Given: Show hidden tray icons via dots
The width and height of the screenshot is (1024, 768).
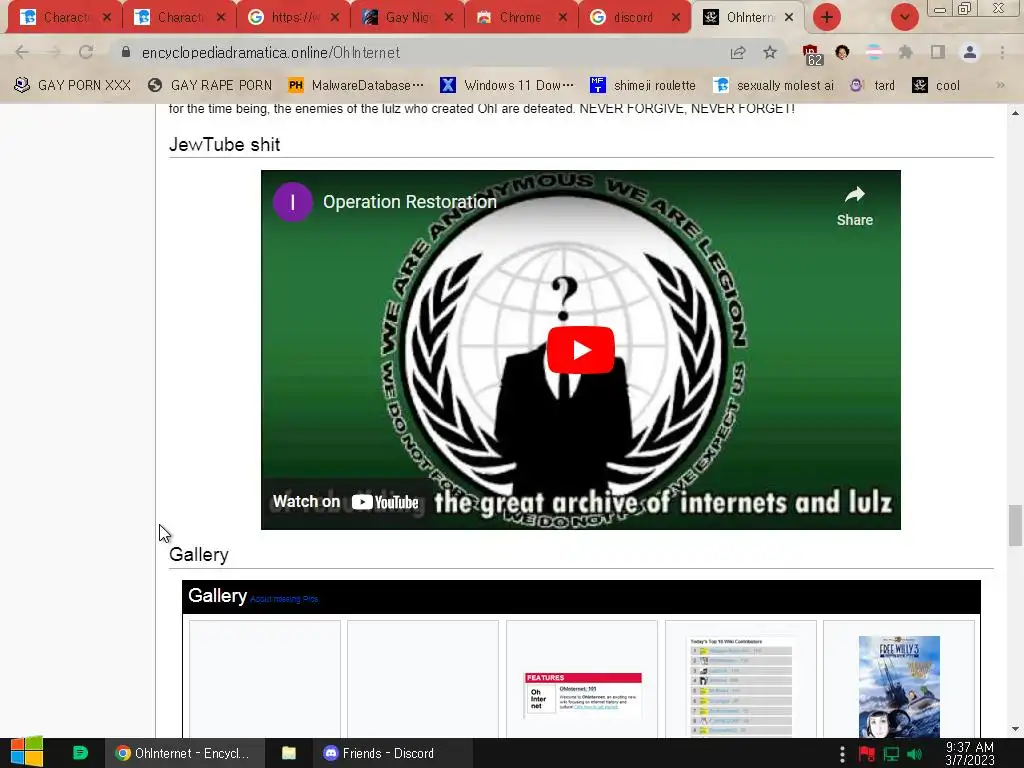Looking at the screenshot, I should tap(842, 754).
